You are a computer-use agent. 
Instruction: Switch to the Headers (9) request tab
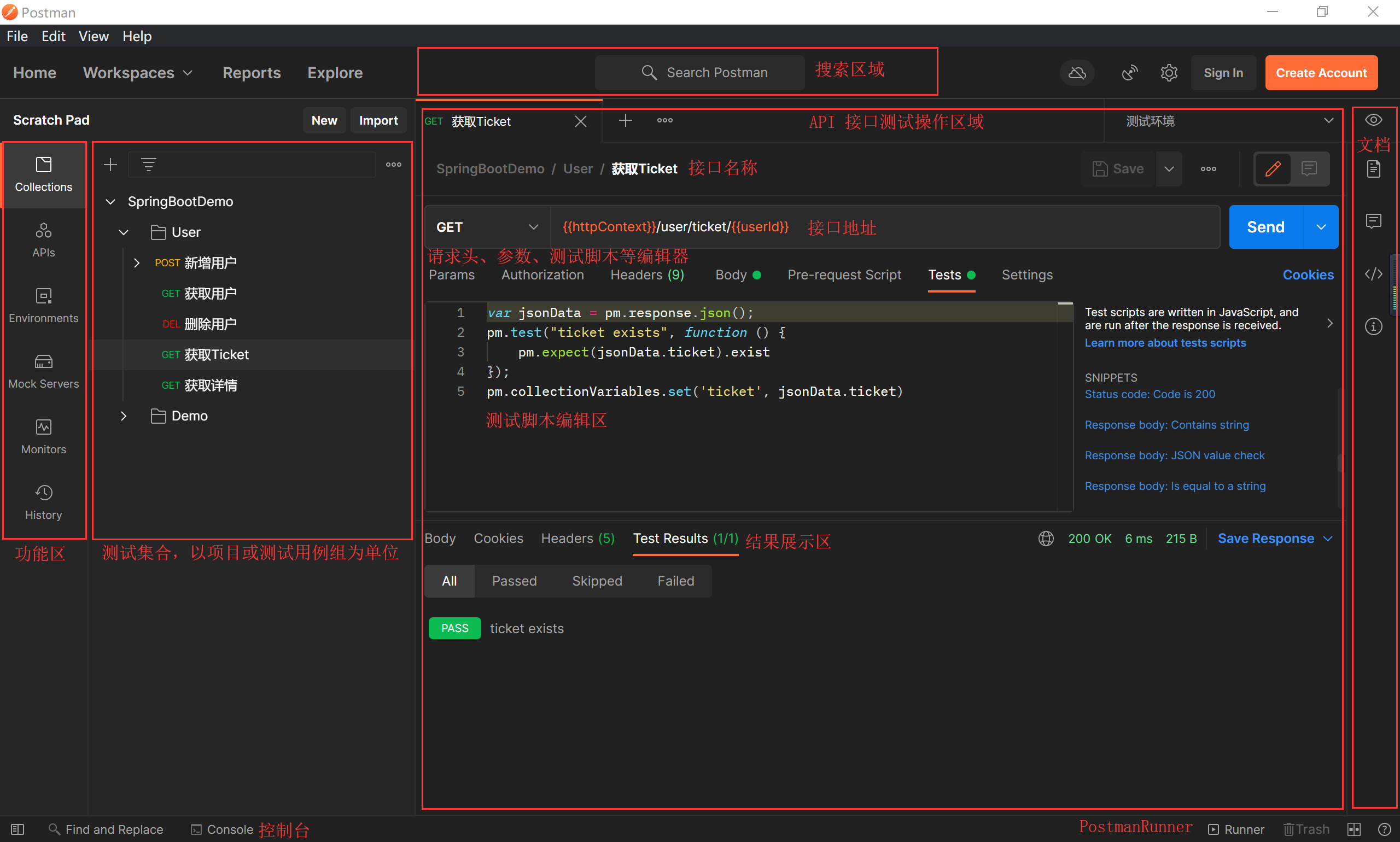pos(647,275)
